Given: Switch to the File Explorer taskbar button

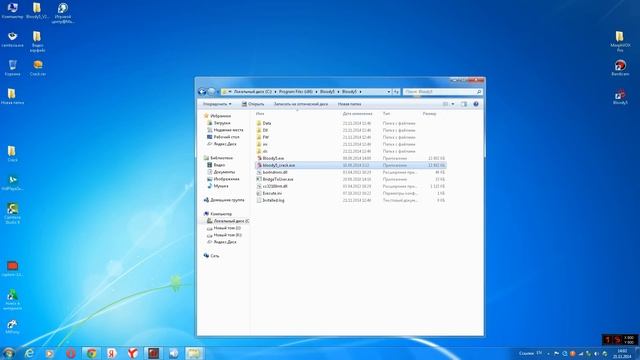Looking at the screenshot, I should click(194, 353).
